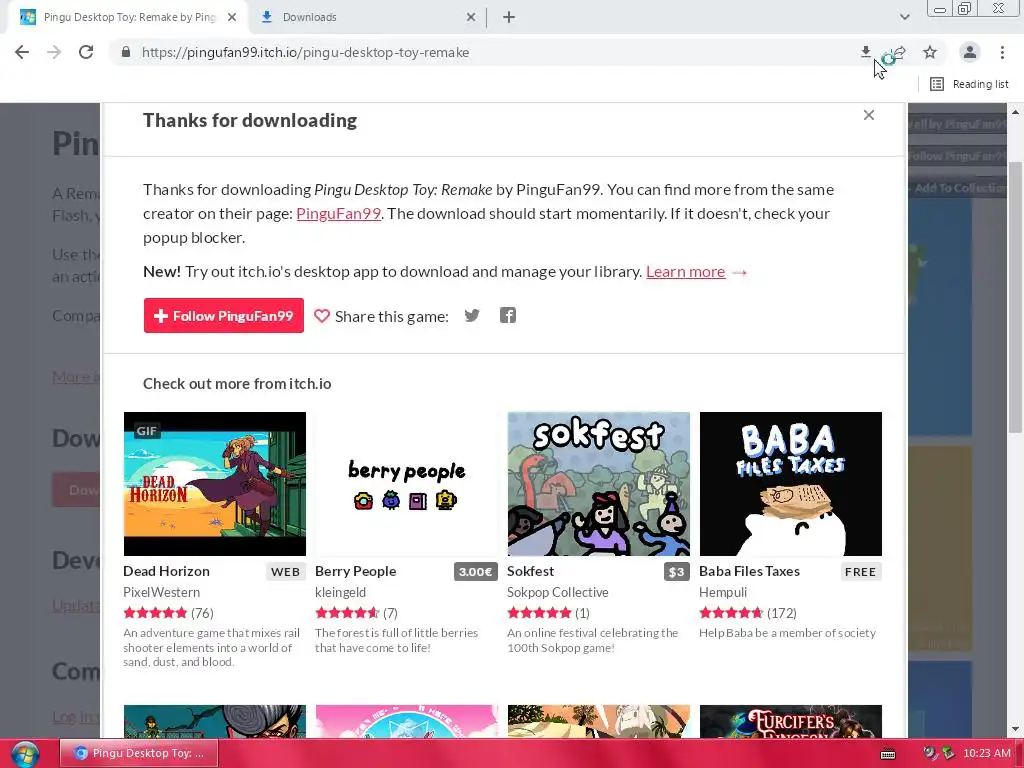The image size is (1024, 768).
Task: Click the heart icon beside Share this game
Action: click(x=321, y=316)
